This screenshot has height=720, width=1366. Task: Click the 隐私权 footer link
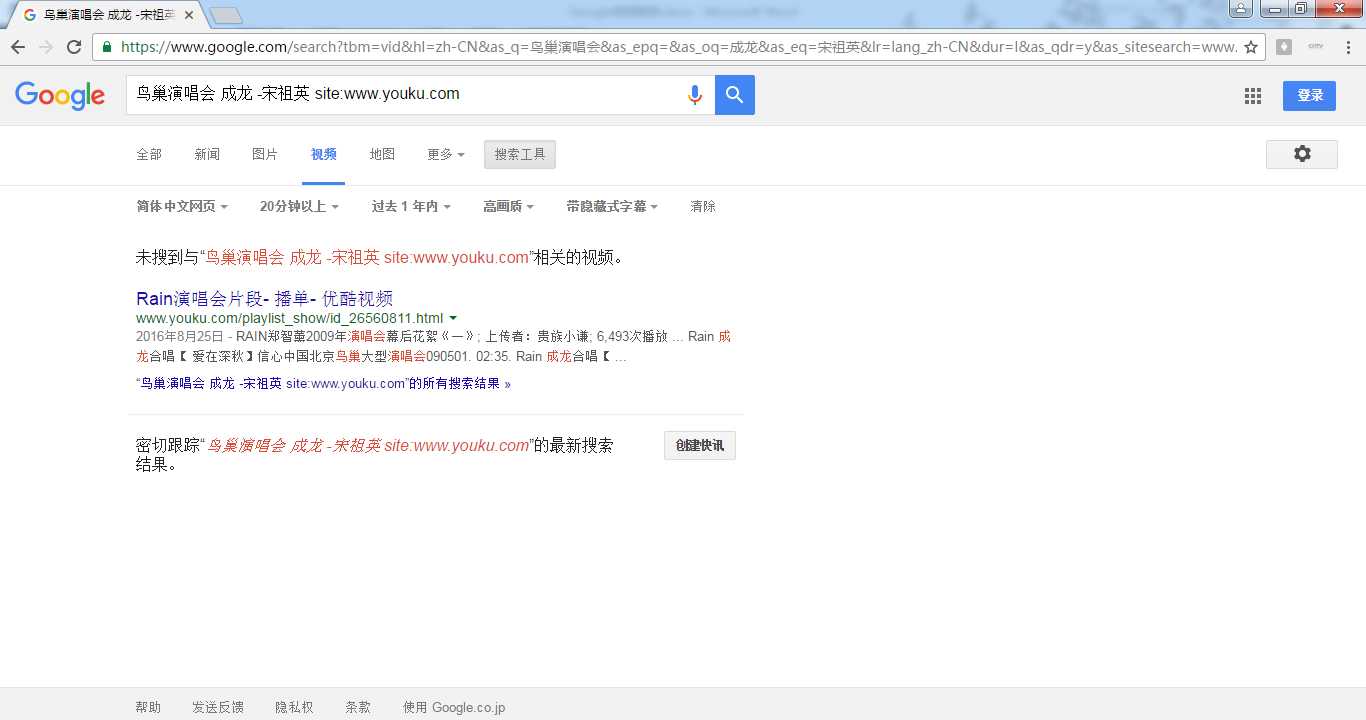tap(294, 707)
